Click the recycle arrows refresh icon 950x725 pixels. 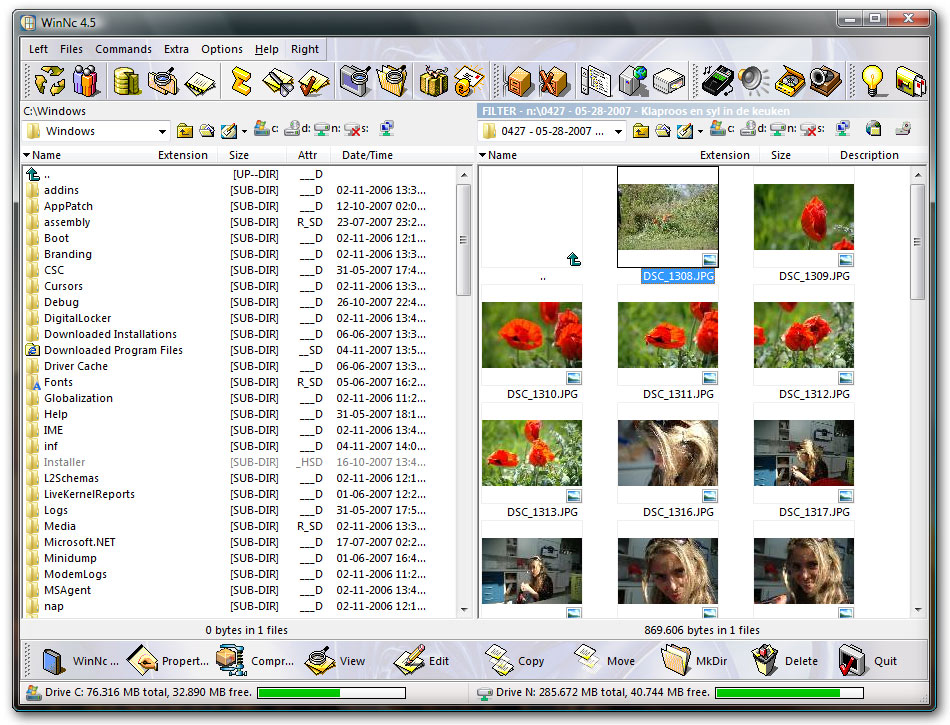click(x=48, y=81)
